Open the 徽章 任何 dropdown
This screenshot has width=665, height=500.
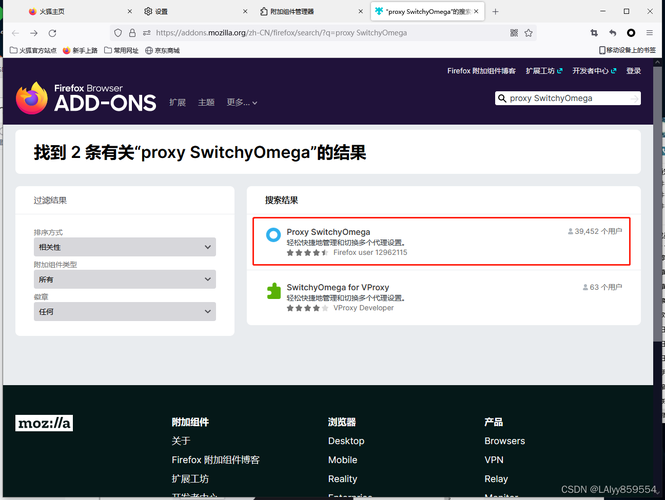(x=125, y=311)
